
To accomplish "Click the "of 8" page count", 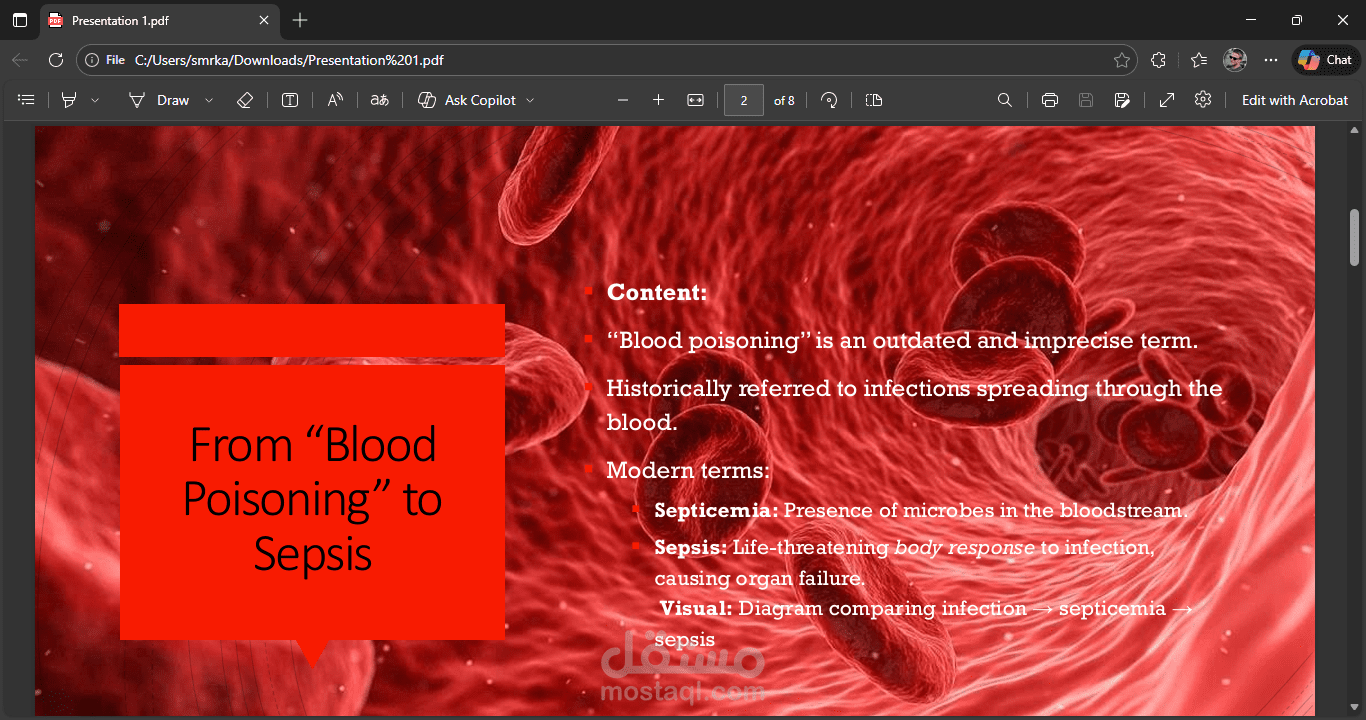I will tap(784, 100).
